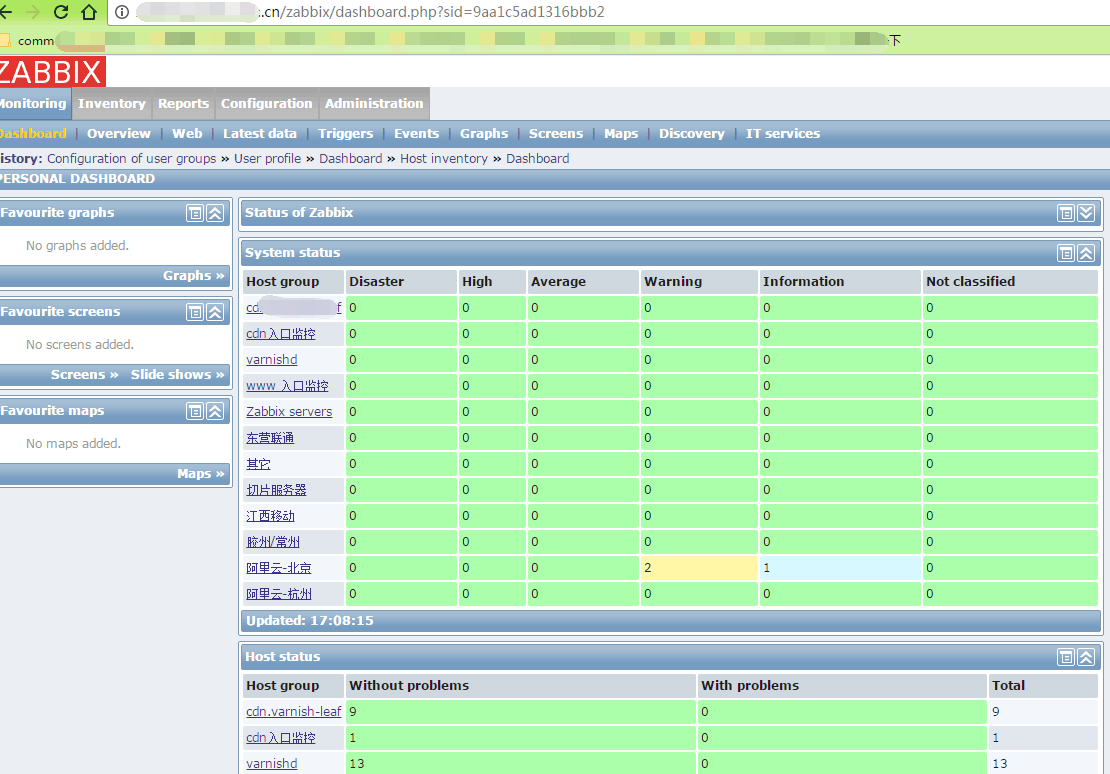Open the Screens submenu item
Screen dimensions: 1110x774
coord(556,134)
